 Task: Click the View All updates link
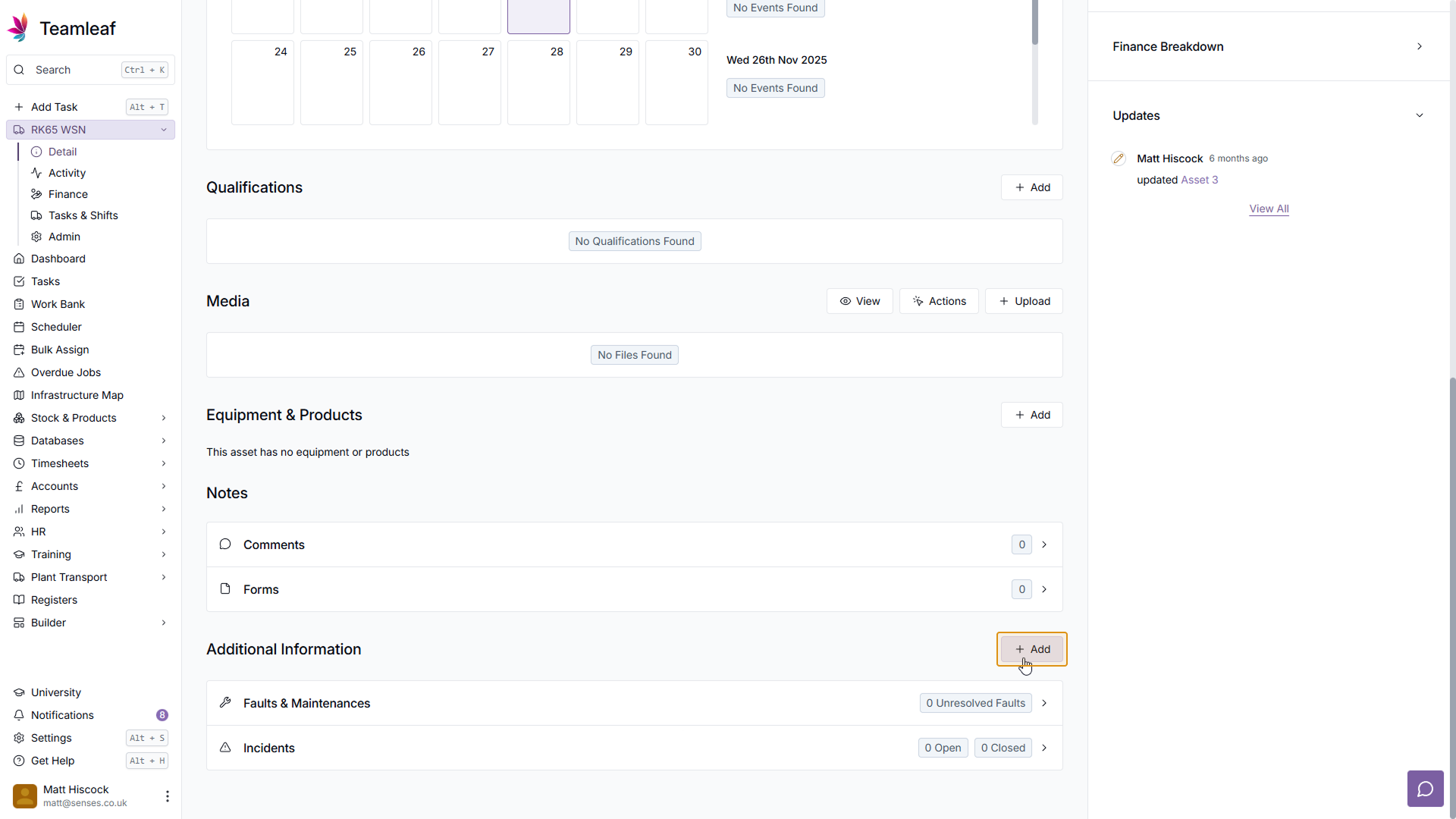(x=1269, y=209)
